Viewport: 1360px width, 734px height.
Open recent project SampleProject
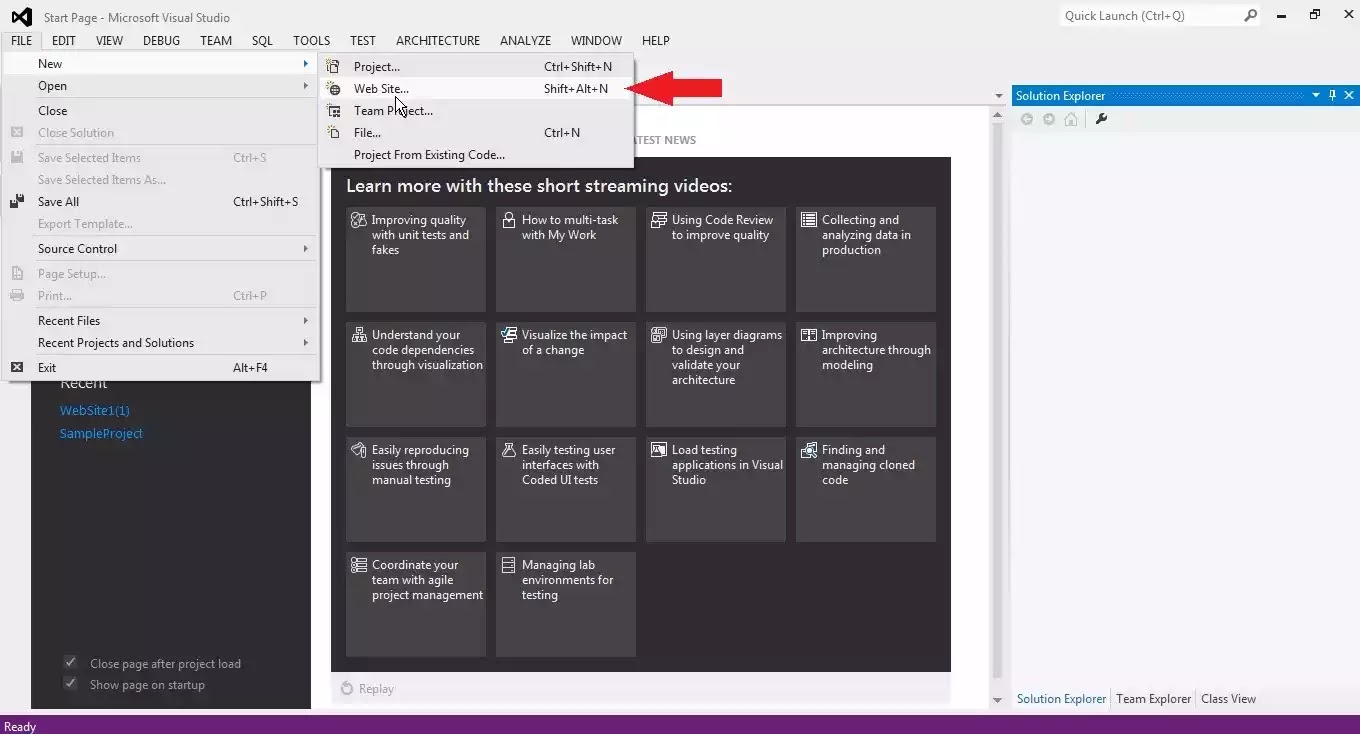(101, 434)
